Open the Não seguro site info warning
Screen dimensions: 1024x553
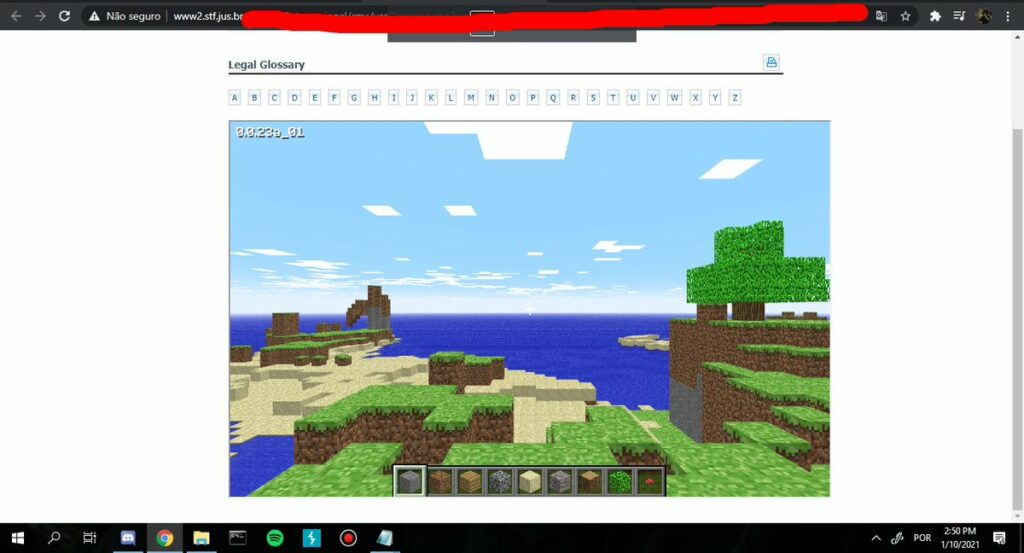click(125, 16)
